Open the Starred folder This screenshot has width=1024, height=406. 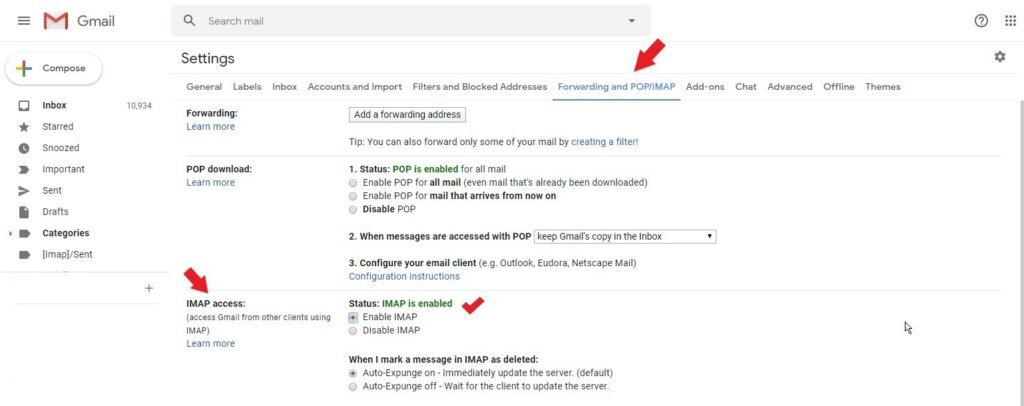click(57, 127)
